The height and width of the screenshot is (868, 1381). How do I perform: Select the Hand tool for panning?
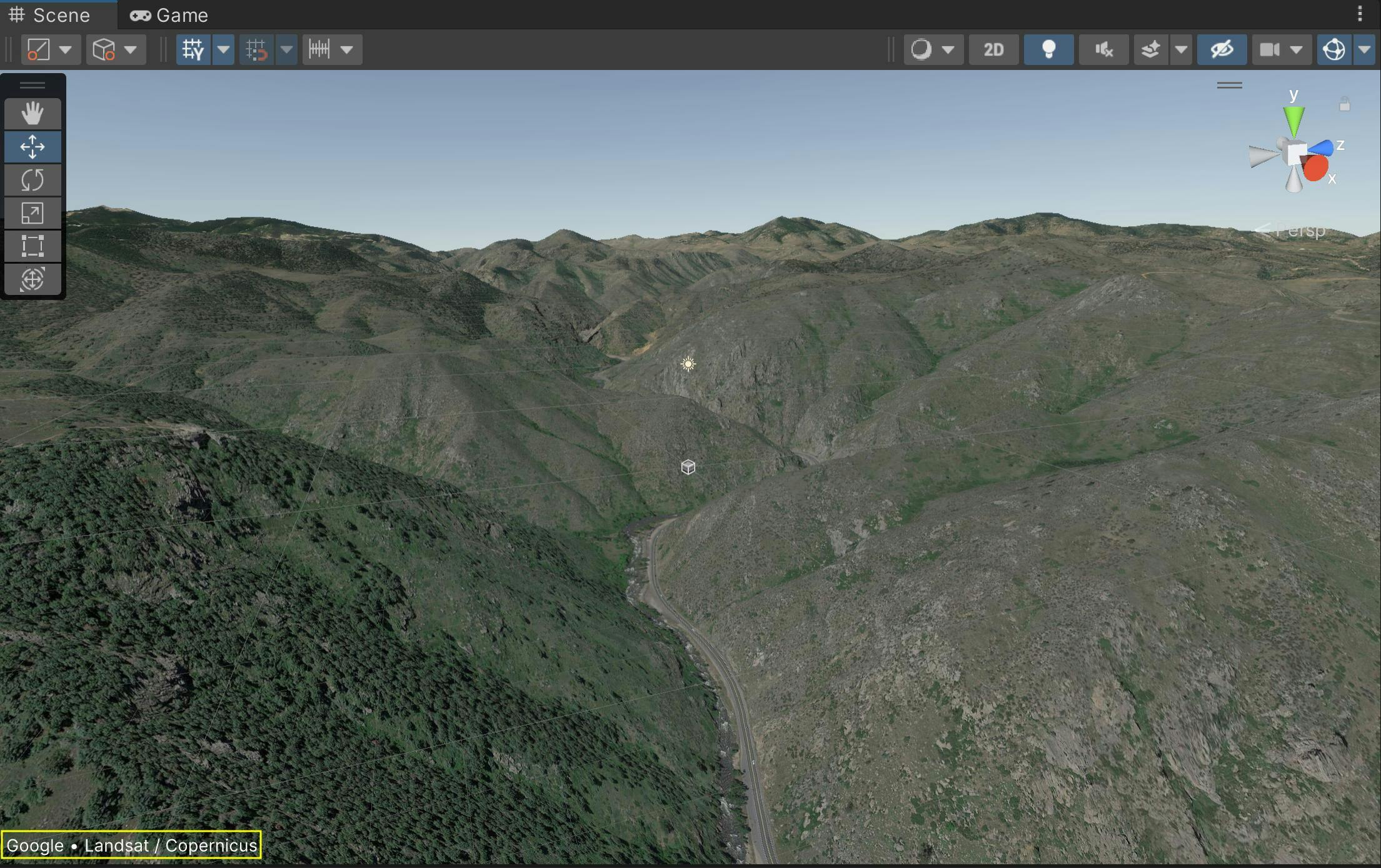point(33,113)
